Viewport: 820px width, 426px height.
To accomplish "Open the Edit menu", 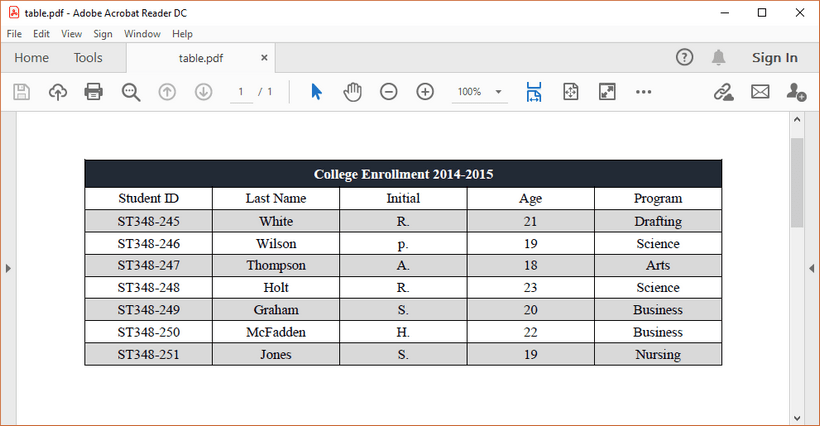I will 41,34.
